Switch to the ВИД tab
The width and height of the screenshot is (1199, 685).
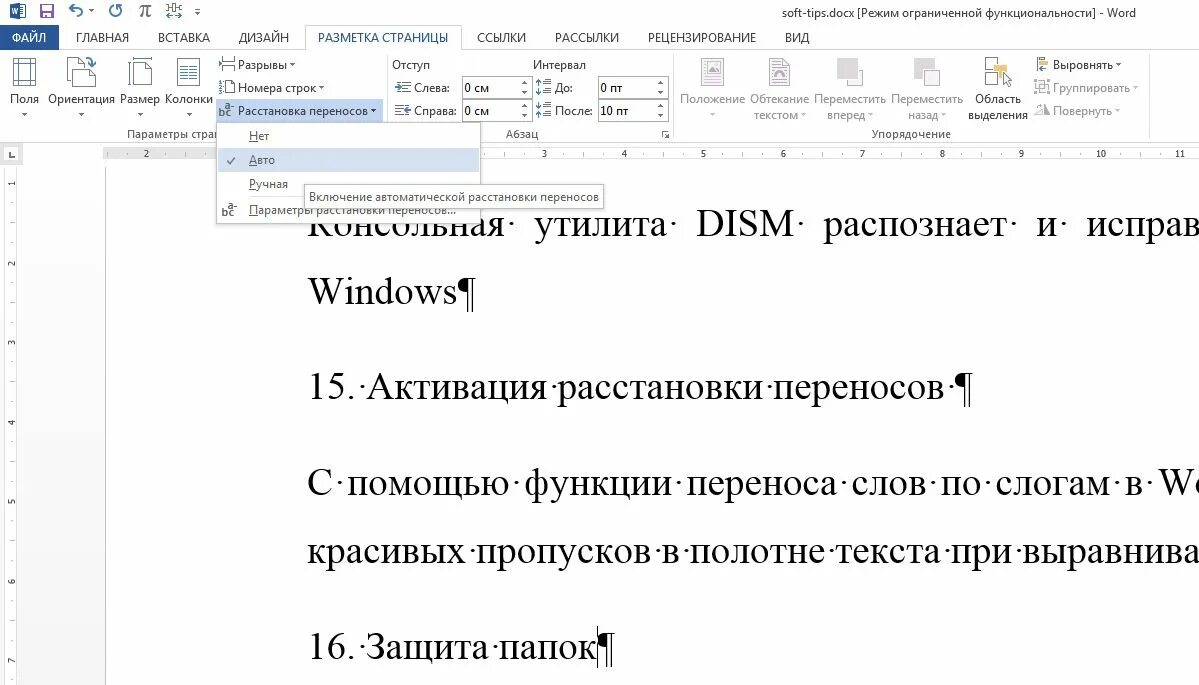797,37
